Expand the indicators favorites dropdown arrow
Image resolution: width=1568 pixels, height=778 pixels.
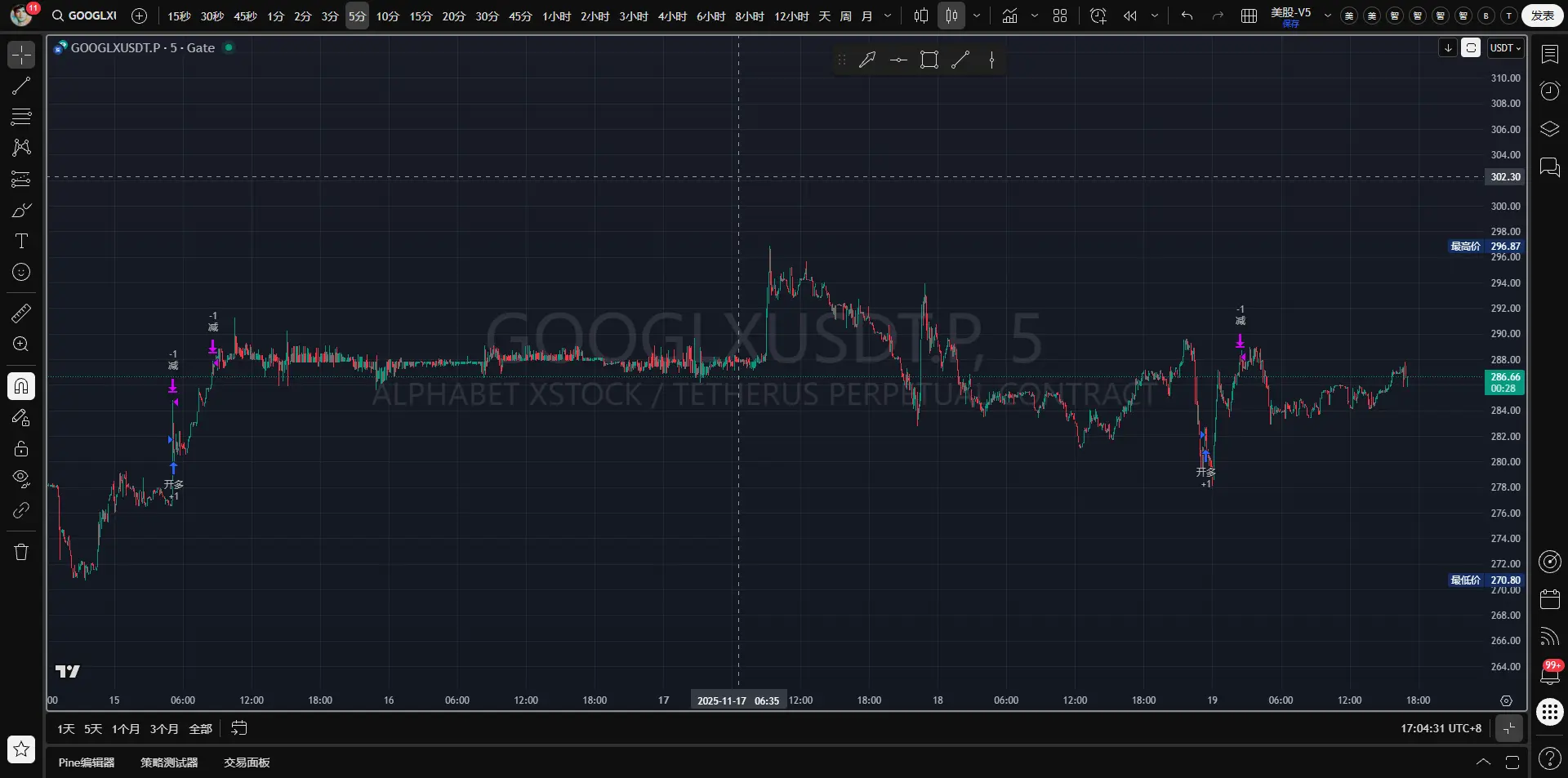pyautogui.click(x=1035, y=16)
